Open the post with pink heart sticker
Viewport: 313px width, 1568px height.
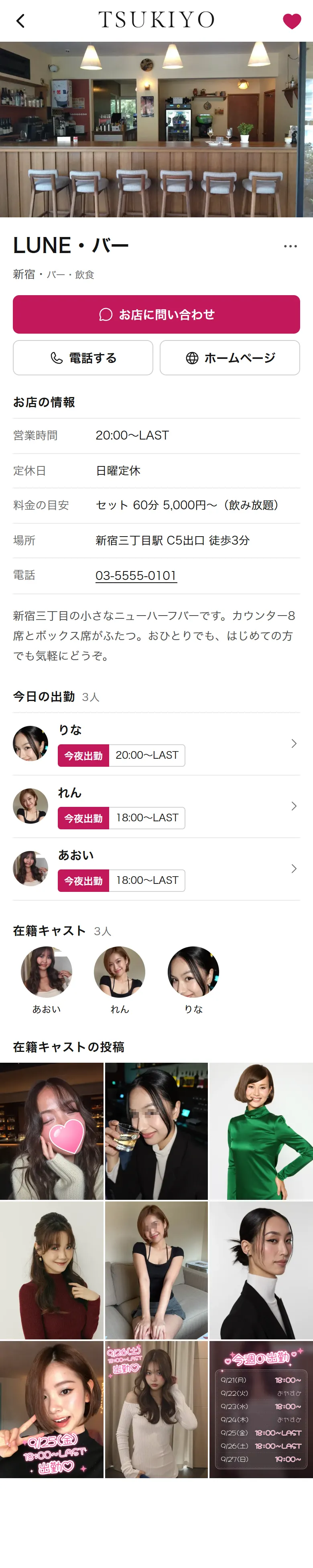(52, 1132)
